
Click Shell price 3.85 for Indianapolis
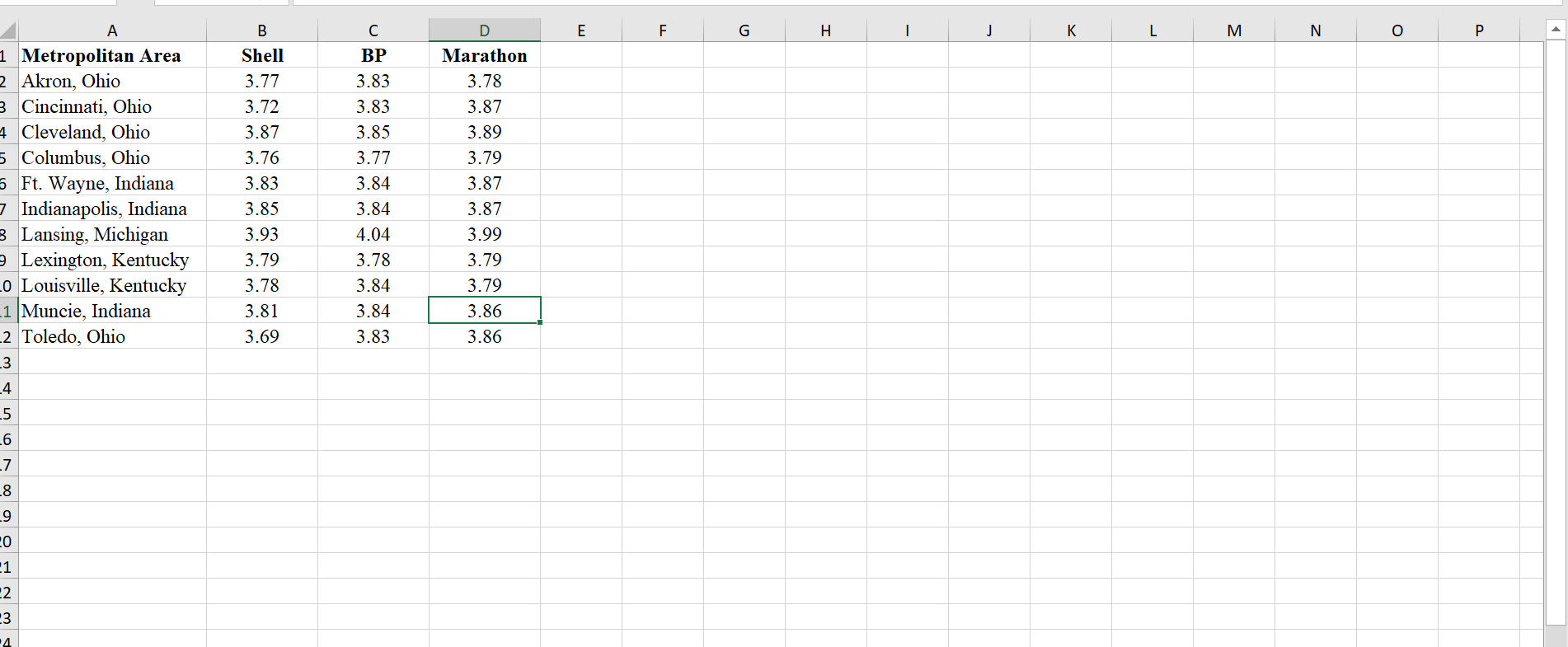[262, 209]
